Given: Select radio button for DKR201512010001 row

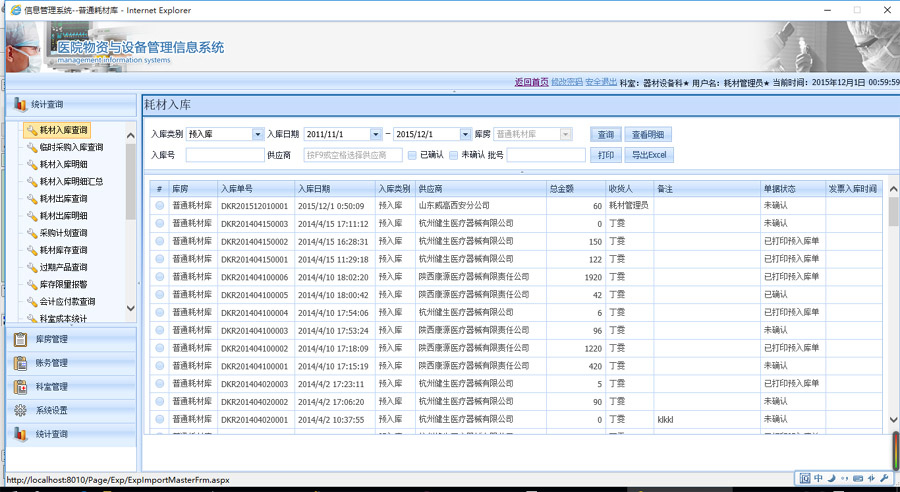Looking at the screenshot, I should pos(160,206).
